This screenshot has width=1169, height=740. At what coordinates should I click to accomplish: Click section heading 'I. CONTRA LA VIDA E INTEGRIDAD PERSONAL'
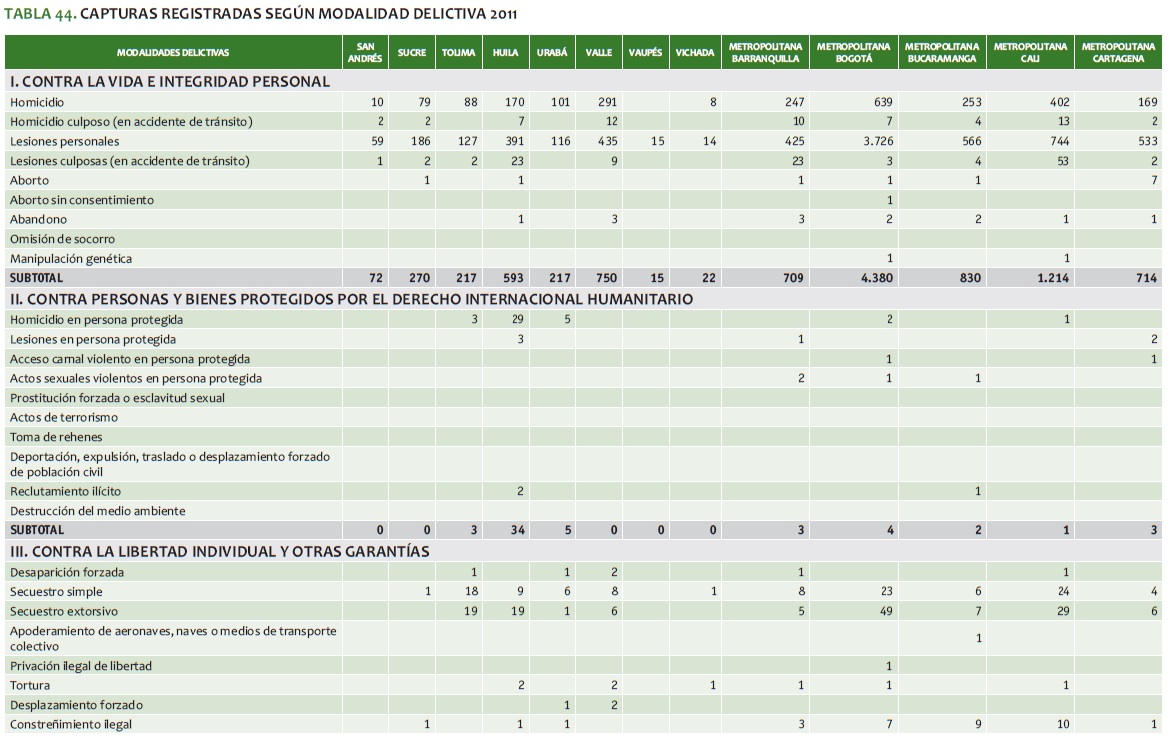point(169,81)
